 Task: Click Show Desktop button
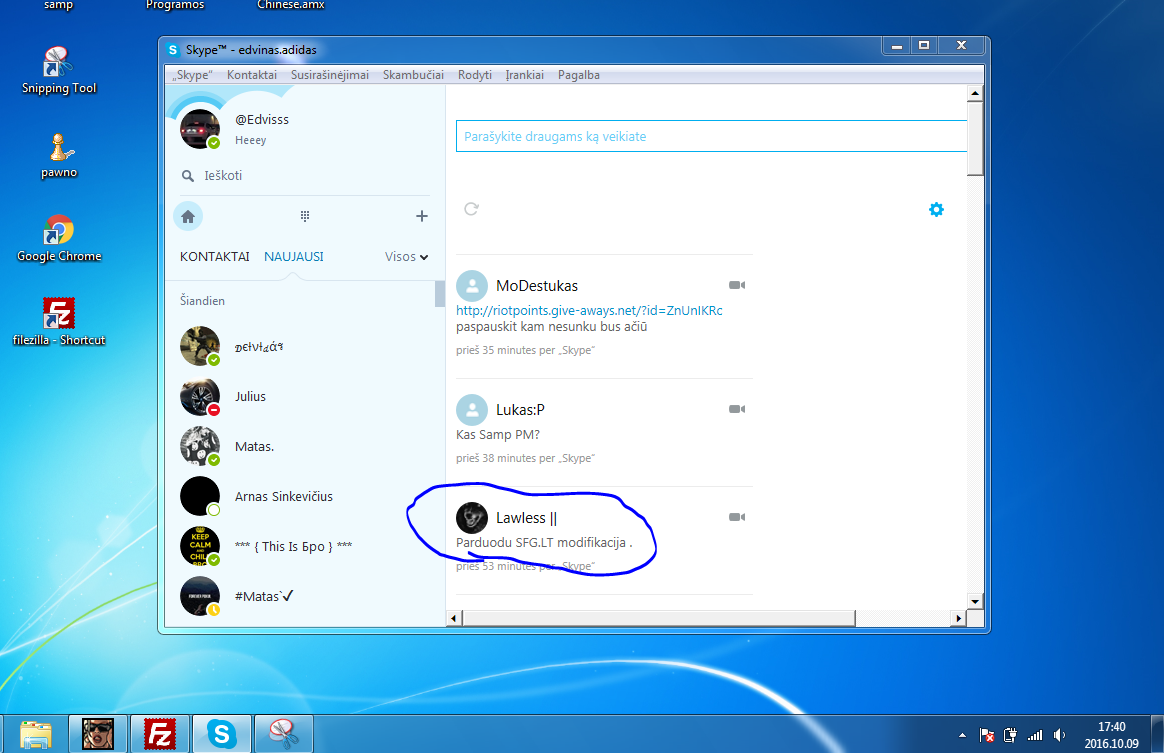coord(1157,734)
